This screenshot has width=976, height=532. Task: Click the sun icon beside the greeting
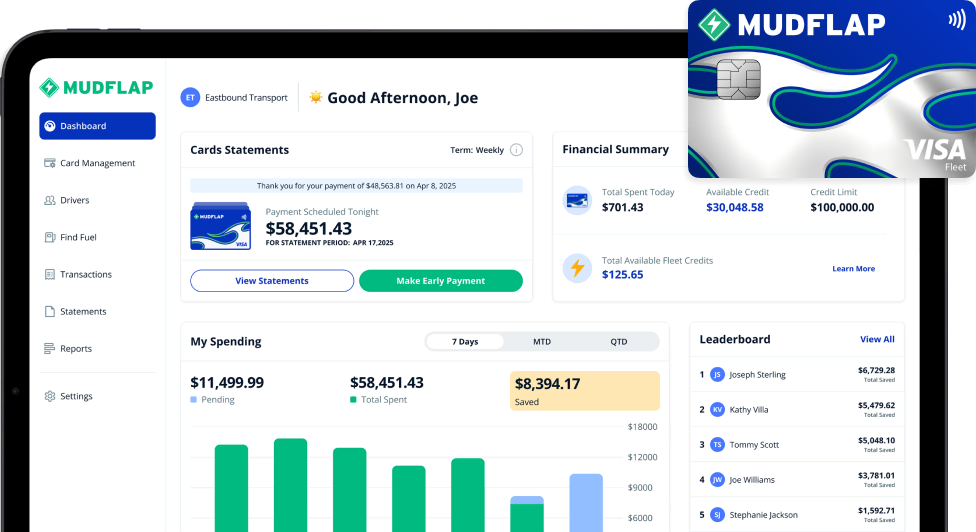tap(316, 97)
